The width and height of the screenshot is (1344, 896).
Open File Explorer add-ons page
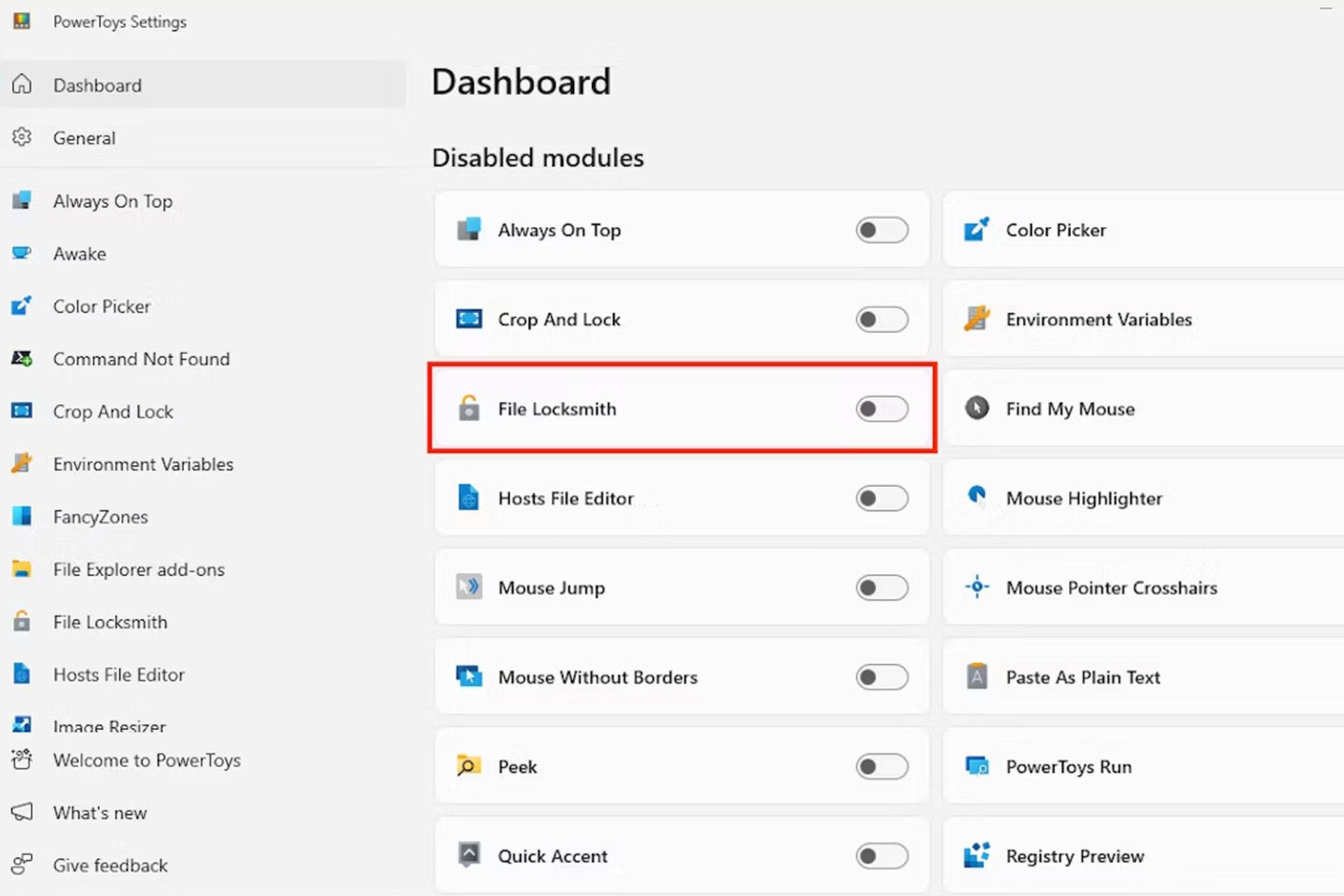pos(139,569)
